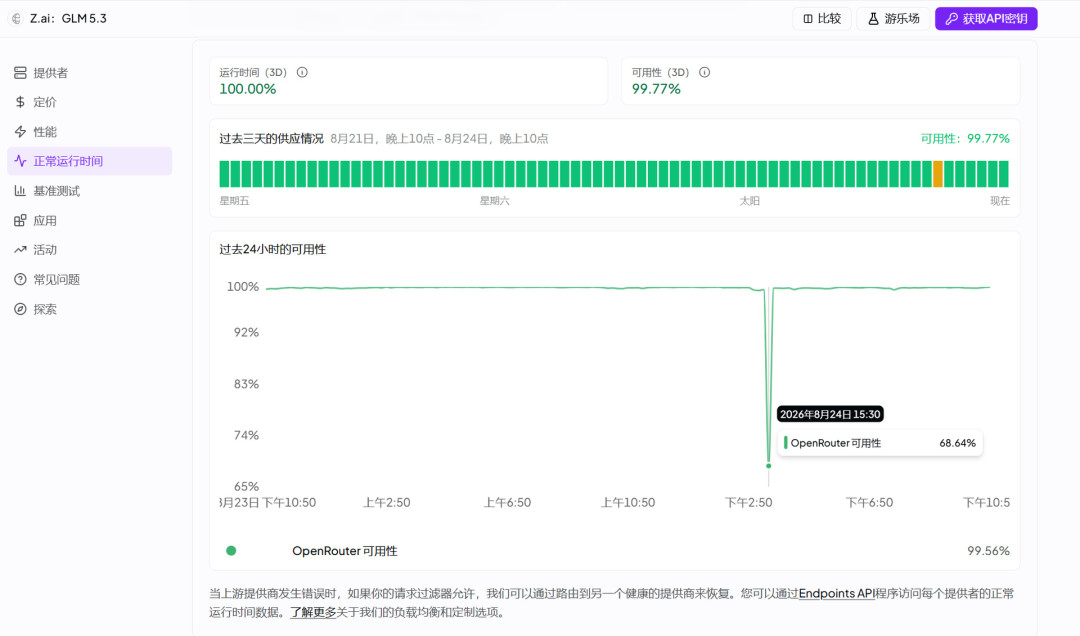Click the 基准测试 bar chart icon
Screen dimensions: 1080x636
20,191
